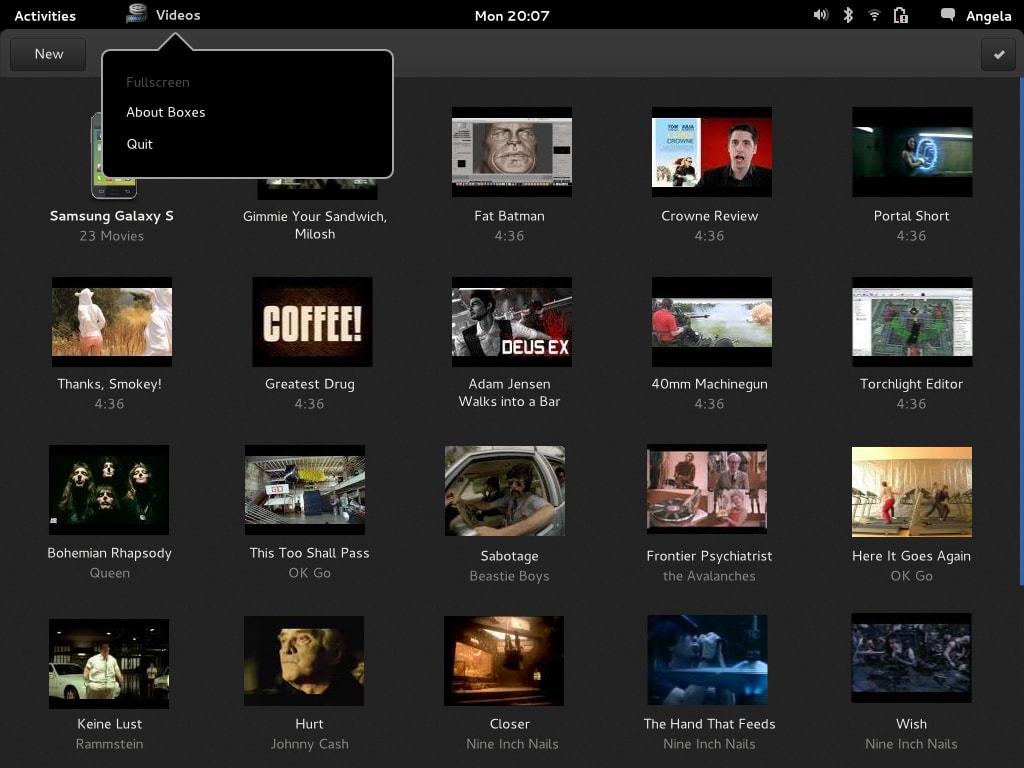This screenshot has width=1024, height=768.
Task: Open the Wish video thumbnail
Action: (911, 658)
